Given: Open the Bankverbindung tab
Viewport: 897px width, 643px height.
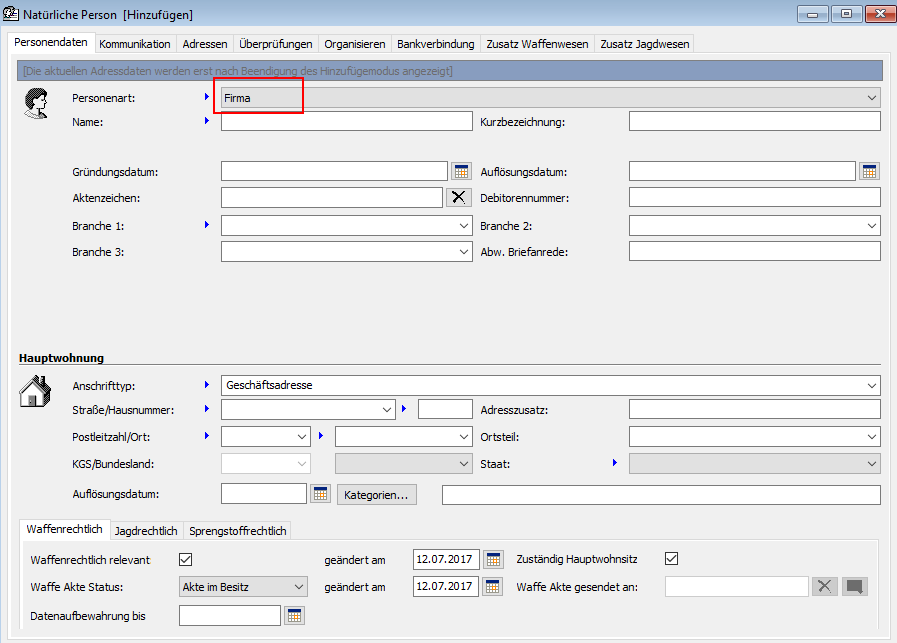Looking at the screenshot, I should [x=435, y=44].
